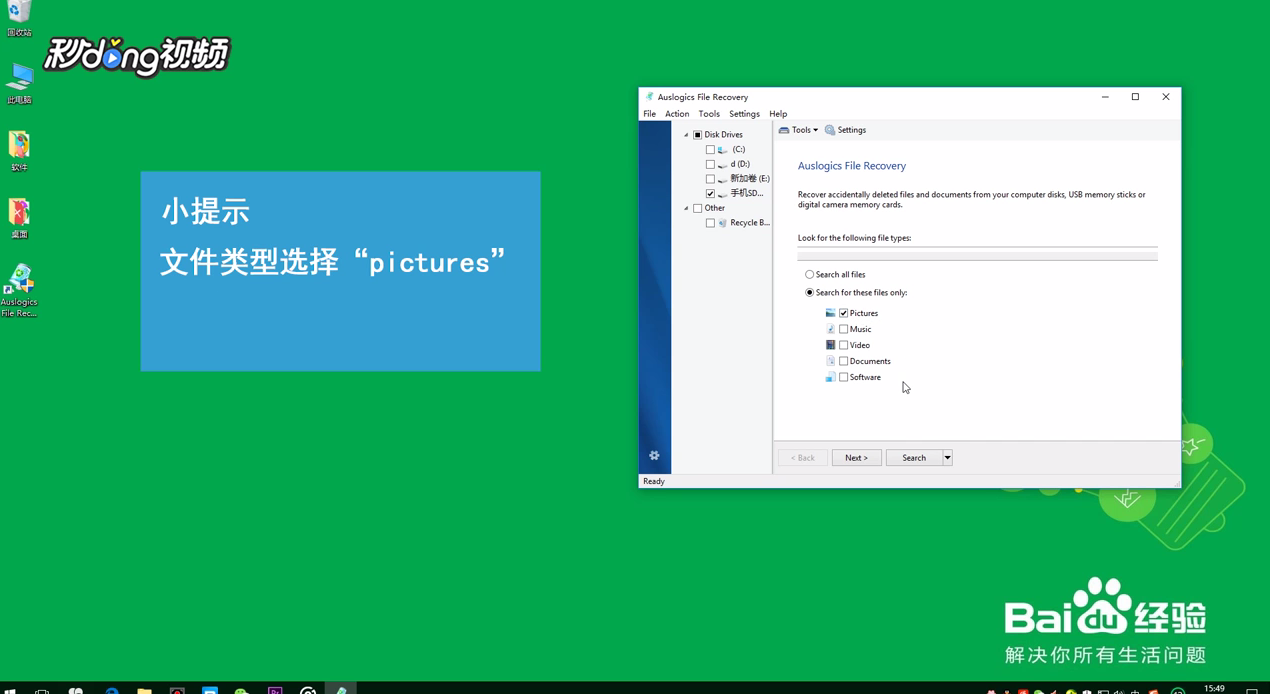Select the Auslogics File Recovery desktop shortcut
1270x694 pixels.
click(19, 291)
